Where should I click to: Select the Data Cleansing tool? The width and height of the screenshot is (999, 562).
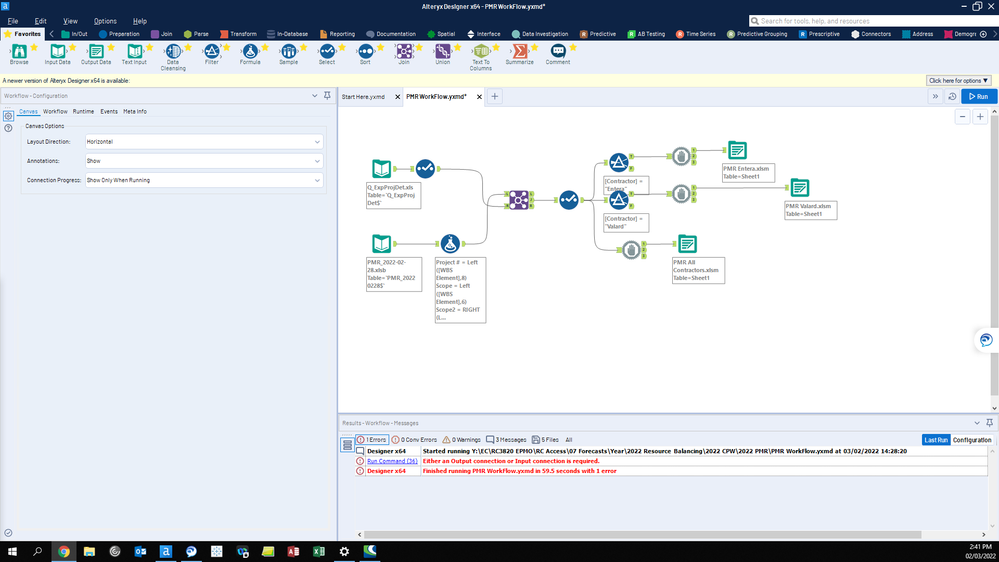pos(173,51)
